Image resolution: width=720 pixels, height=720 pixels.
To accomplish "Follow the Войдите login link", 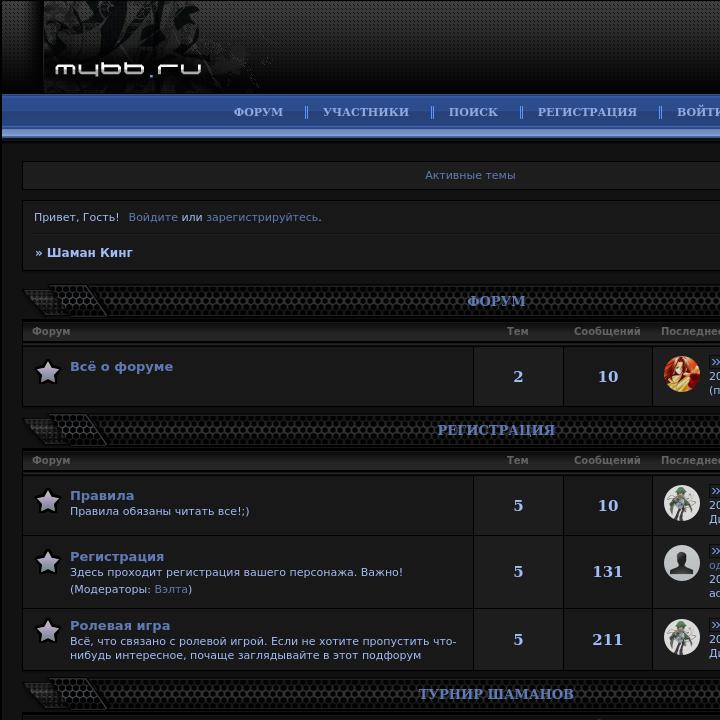I will tap(153, 217).
